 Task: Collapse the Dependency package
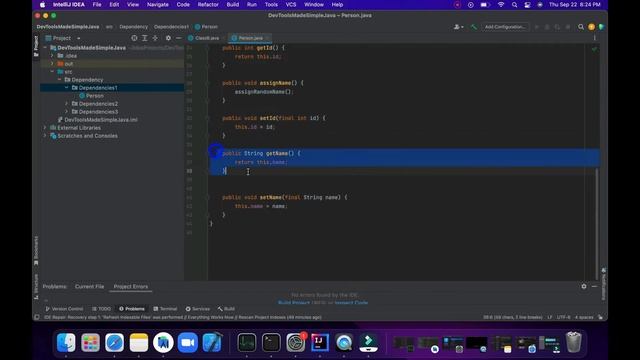(60, 80)
